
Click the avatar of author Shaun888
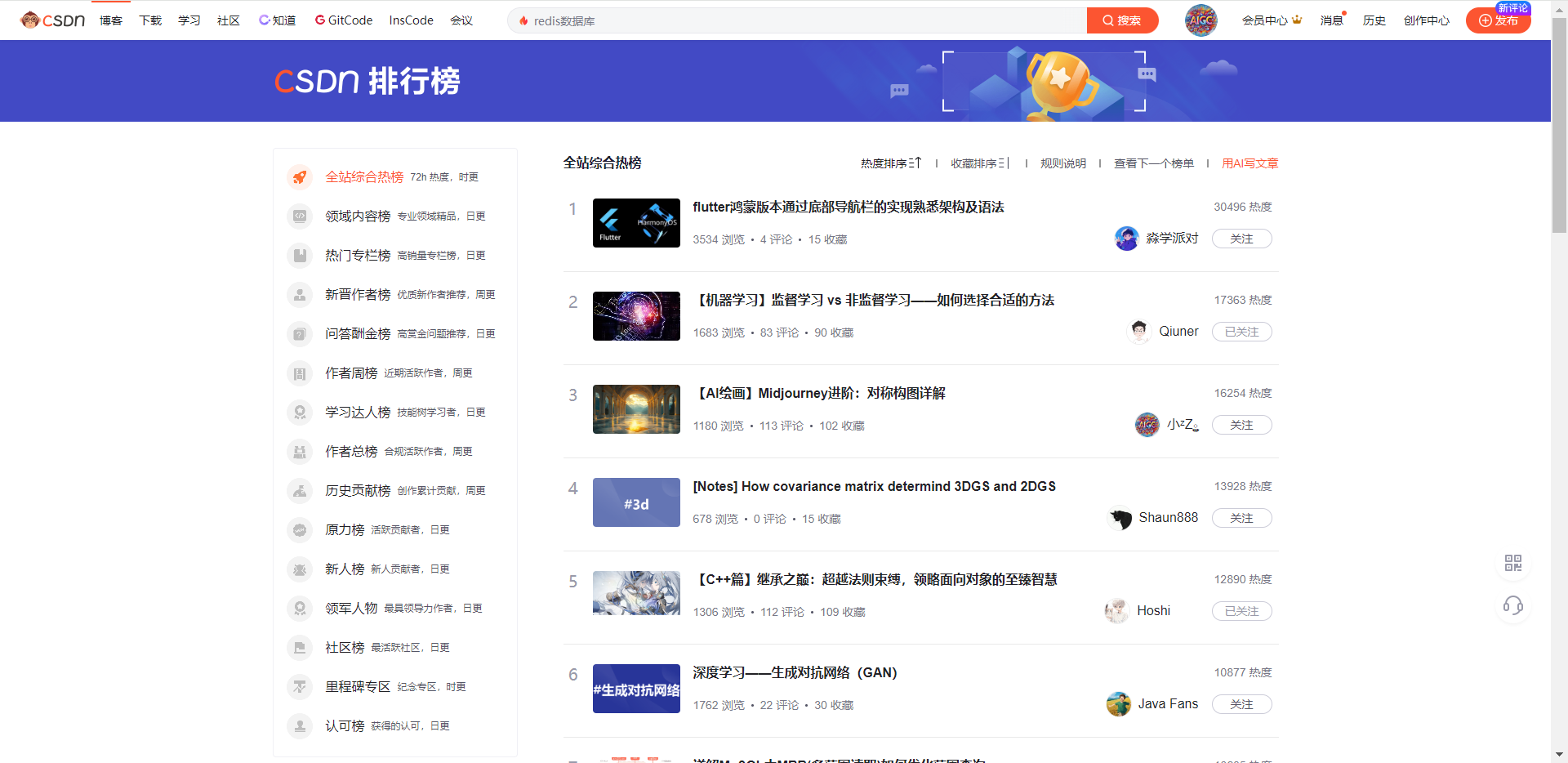(x=1120, y=518)
